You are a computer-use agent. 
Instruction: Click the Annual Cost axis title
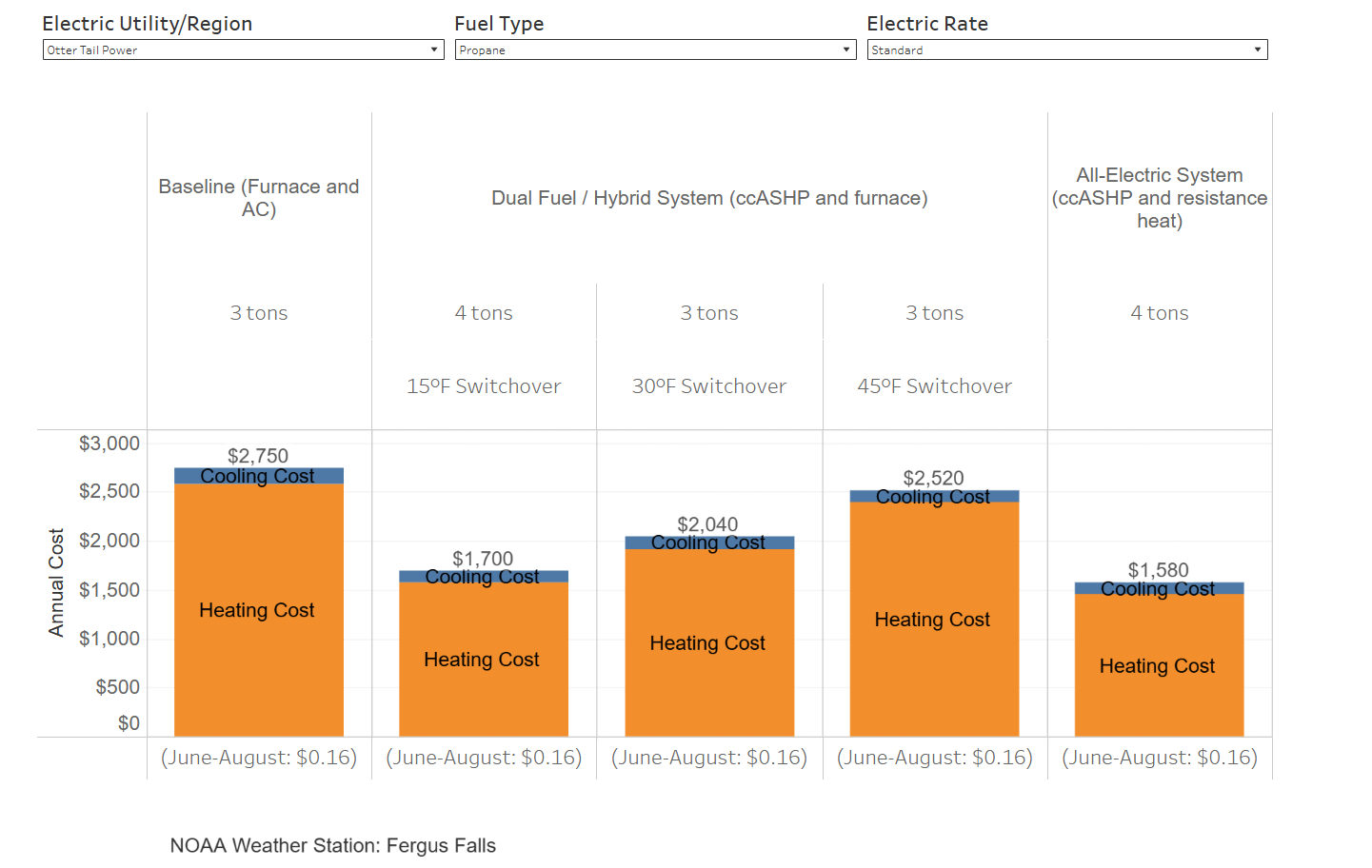[56, 582]
